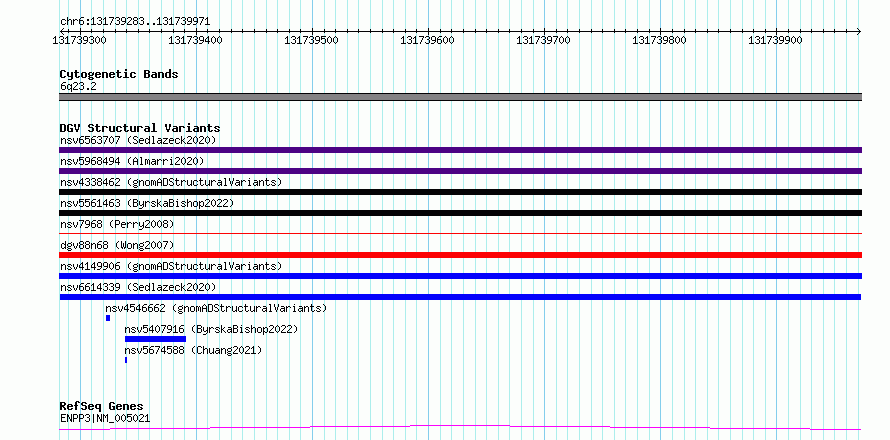Select the DGV Structural Variants track title
The width and height of the screenshot is (890, 440).
click(140, 128)
